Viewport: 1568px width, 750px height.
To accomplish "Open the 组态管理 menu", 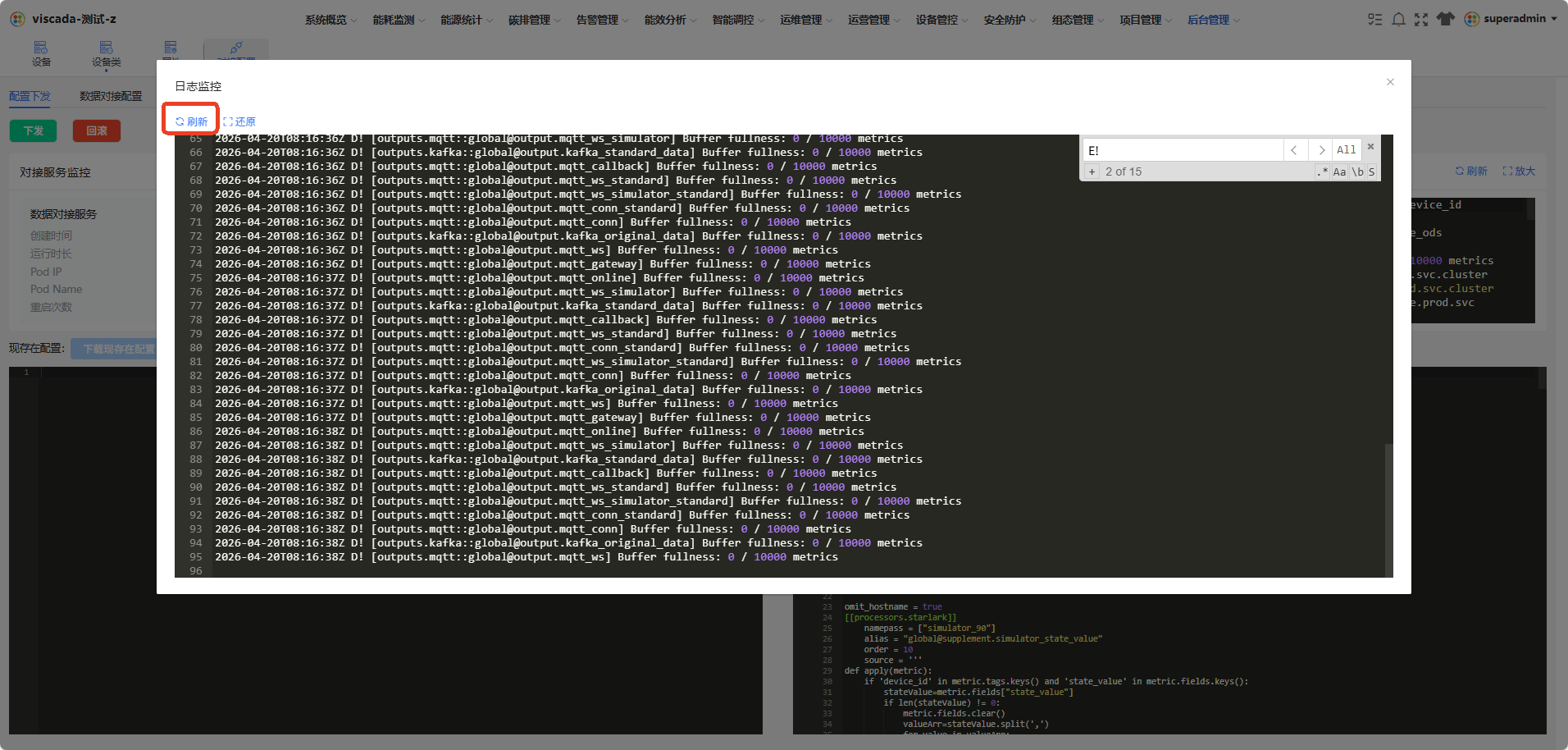I will click(1078, 20).
